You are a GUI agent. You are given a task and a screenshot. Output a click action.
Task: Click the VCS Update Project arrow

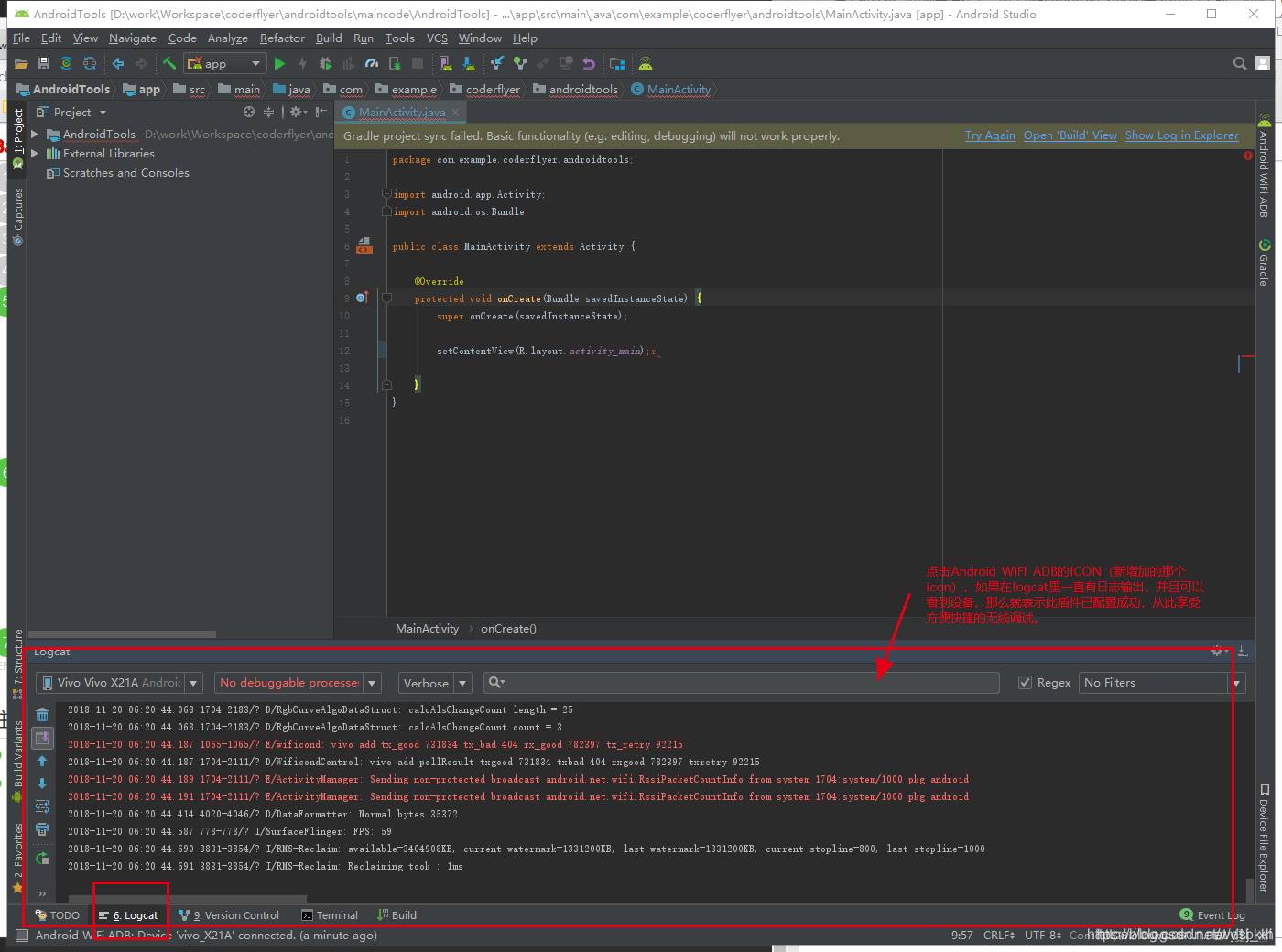[496, 64]
